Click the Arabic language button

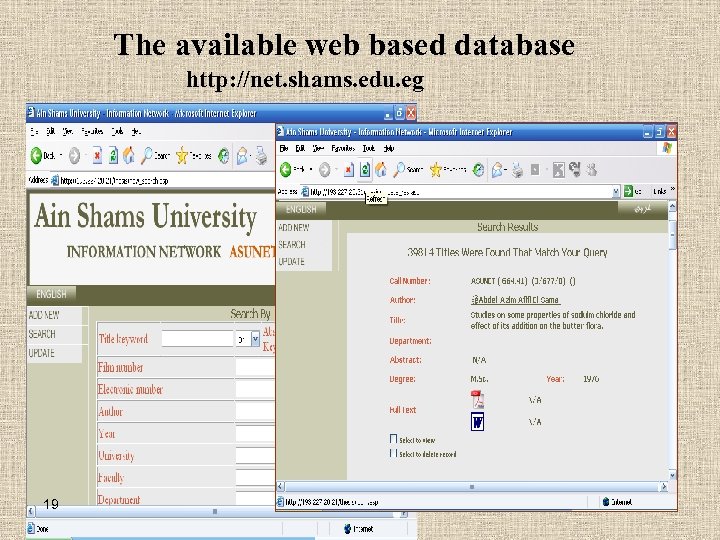(643, 209)
